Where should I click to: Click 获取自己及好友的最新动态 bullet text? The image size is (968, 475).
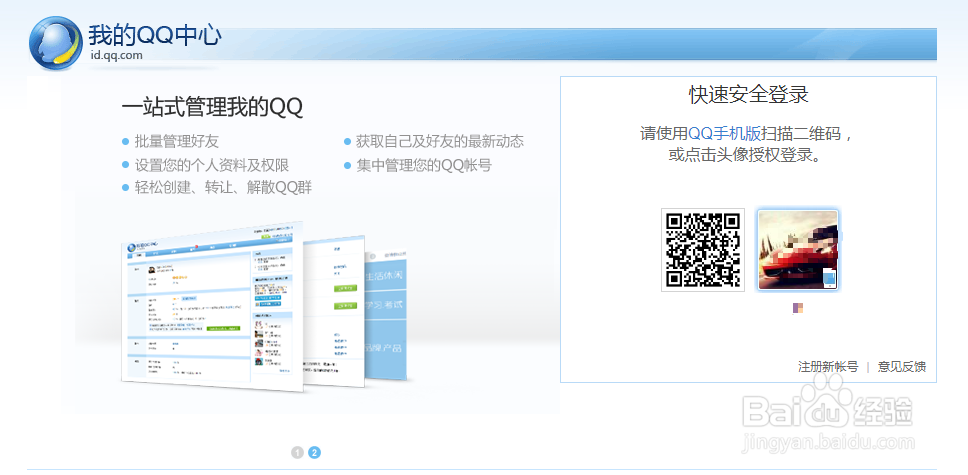[x=440, y=141]
